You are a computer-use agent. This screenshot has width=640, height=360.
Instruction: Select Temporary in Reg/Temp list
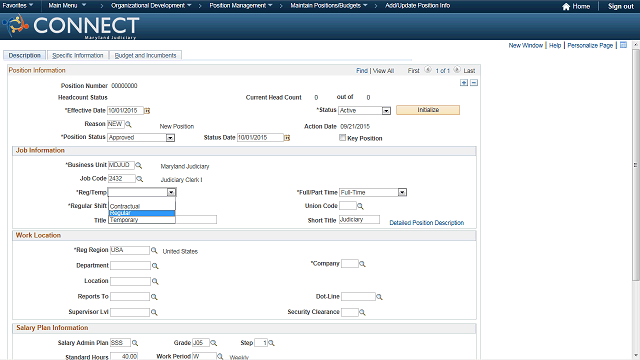click(142, 220)
